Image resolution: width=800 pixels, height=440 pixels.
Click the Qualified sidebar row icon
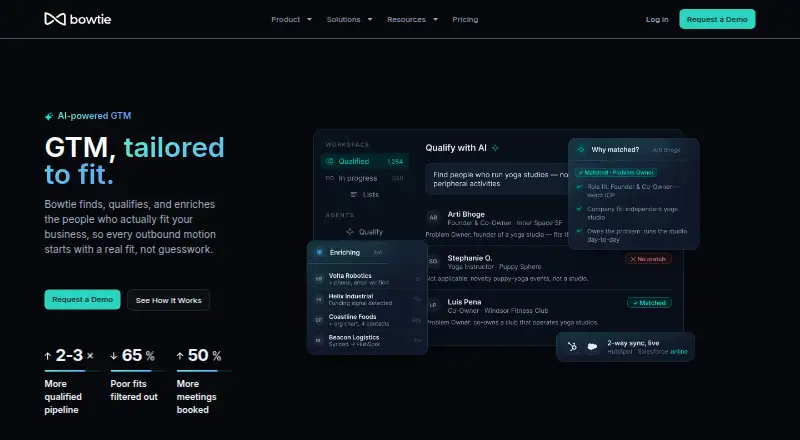coord(330,161)
